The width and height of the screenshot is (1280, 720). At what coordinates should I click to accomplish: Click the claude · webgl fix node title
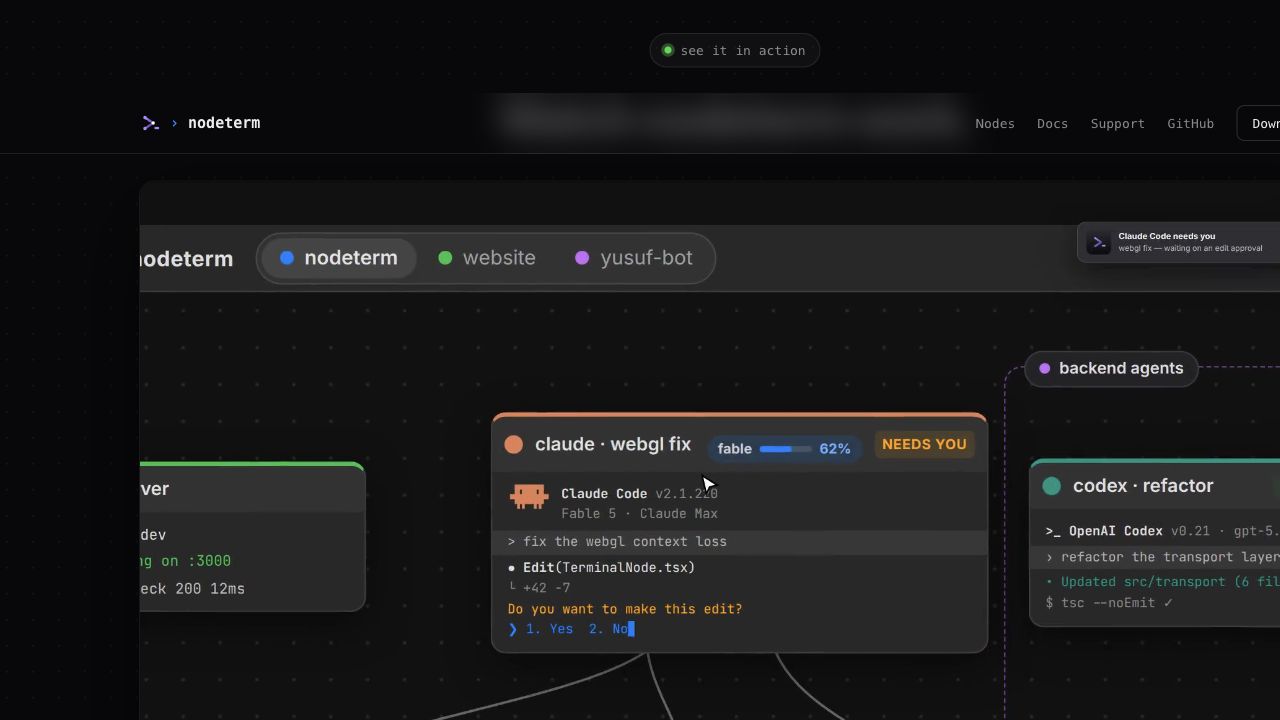[613, 444]
